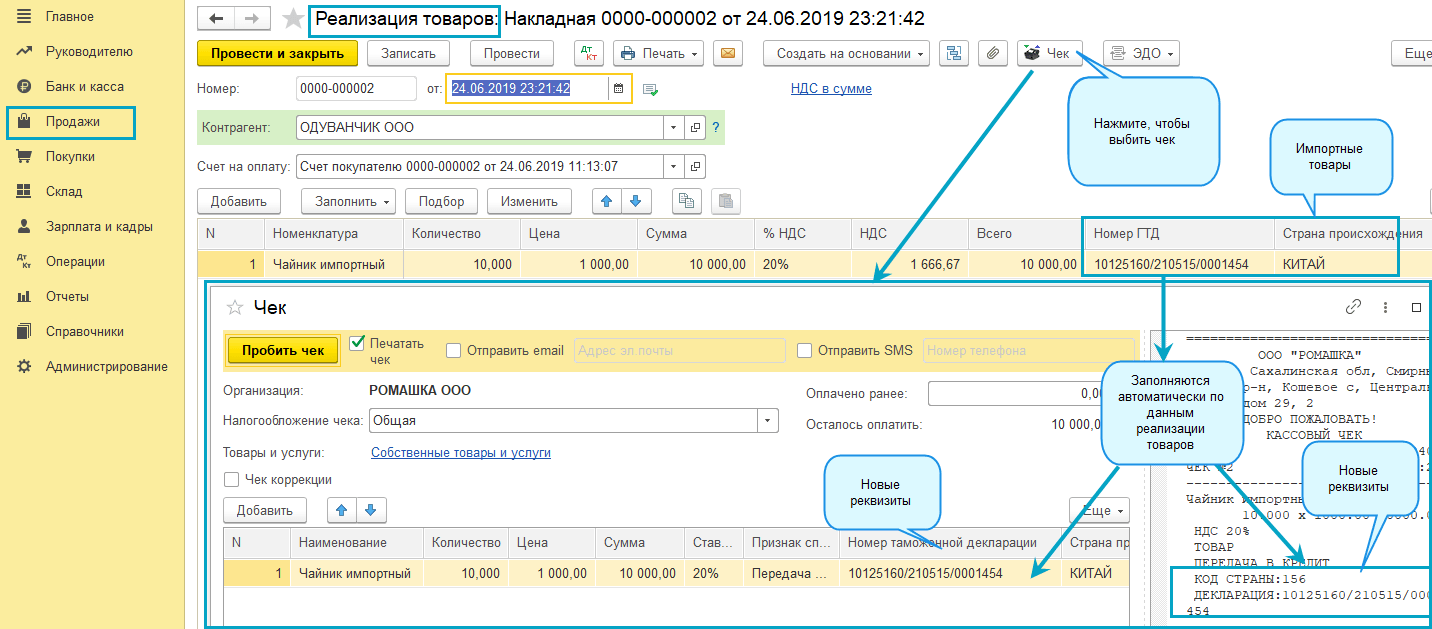The width and height of the screenshot is (1432, 629).
Task: Open the НДС в сумме link
Action: click(x=830, y=89)
